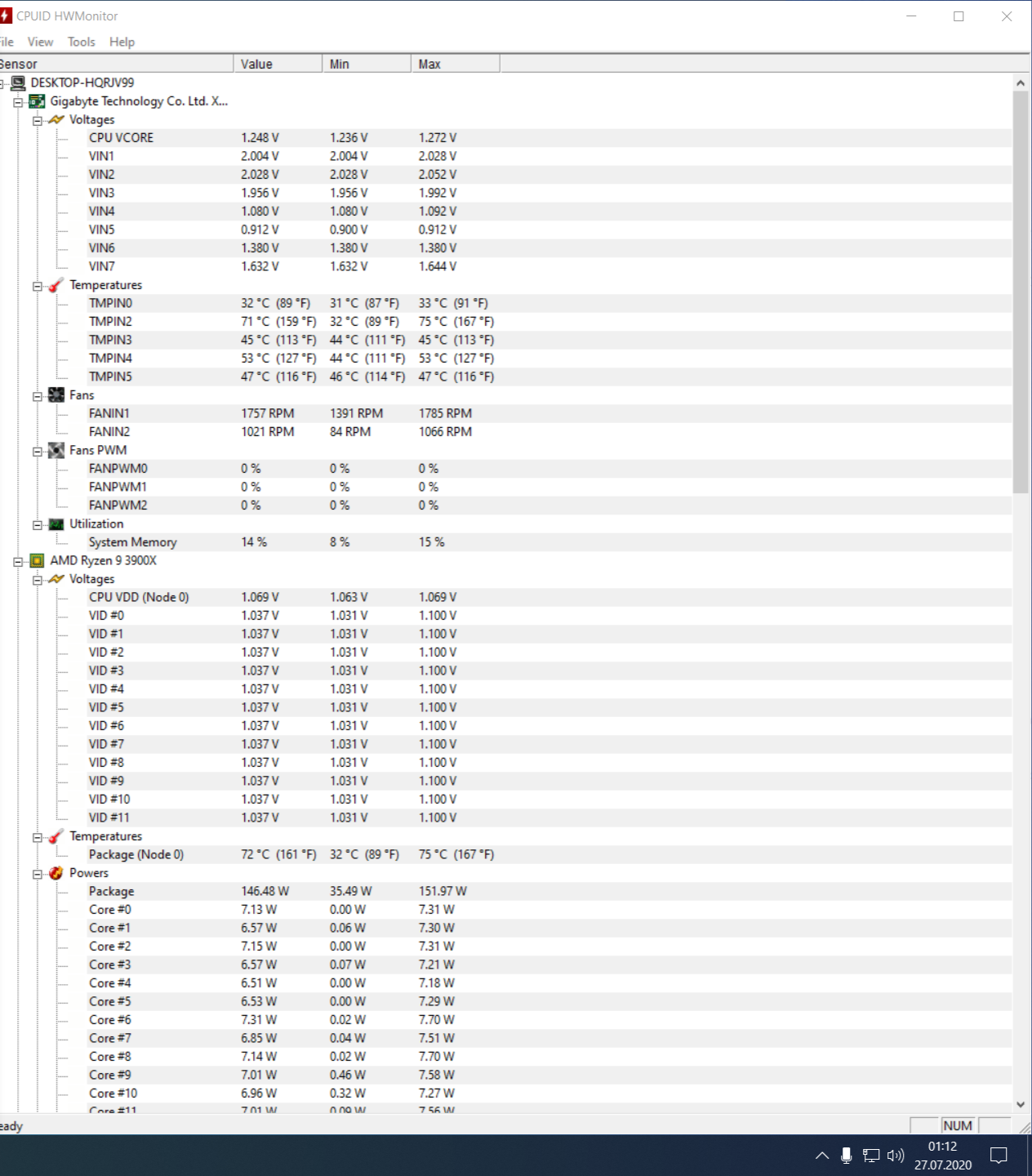Open the File menu
The height and width of the screenshot is (1176, 1032).
point(7,42)
